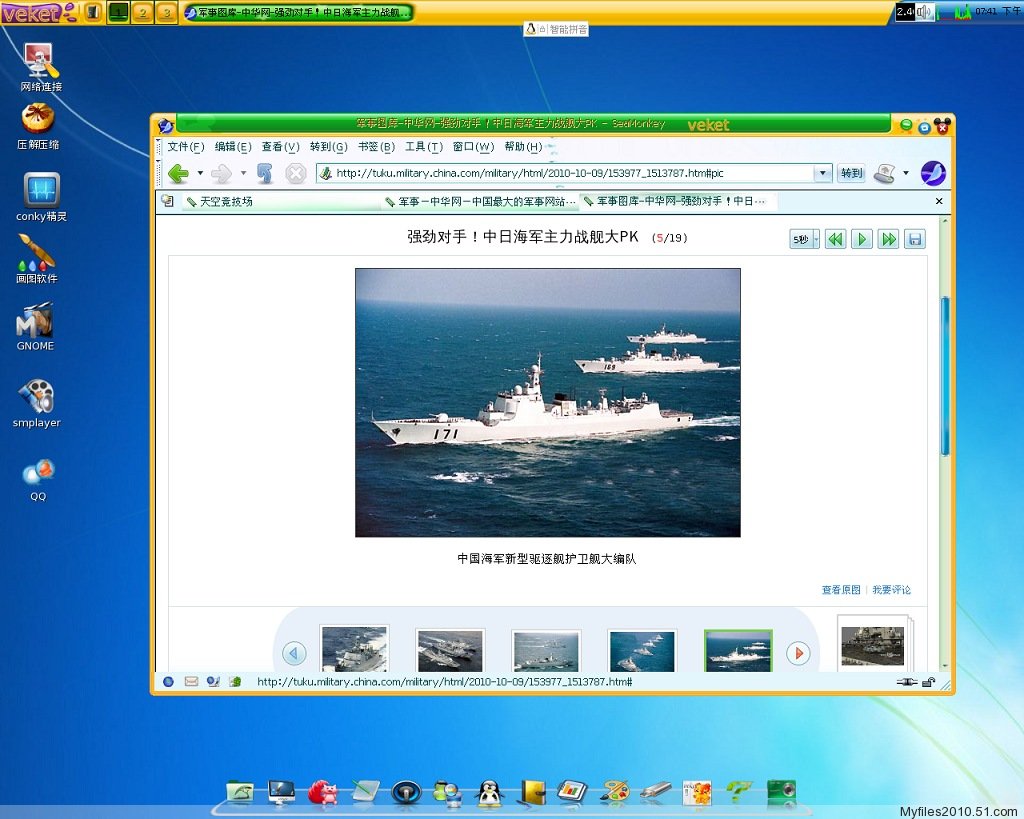Open the 画图软件 desktop icon
This screenshot has height=819, width=1024.
[37, 259]
